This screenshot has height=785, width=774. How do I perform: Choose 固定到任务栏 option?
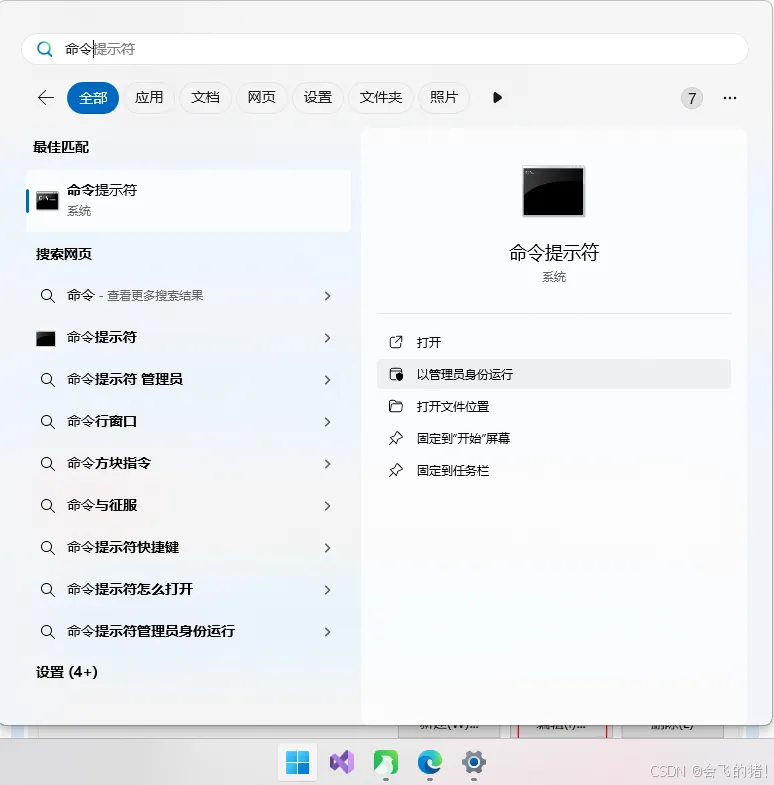tap(554, 471)
